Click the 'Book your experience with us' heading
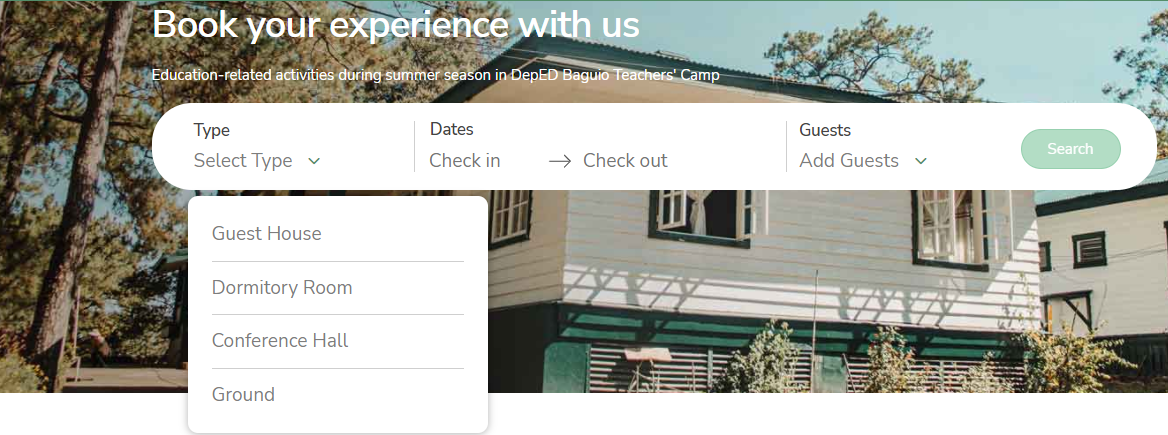Screen dimensions: 1168x435 pos(396,24)
